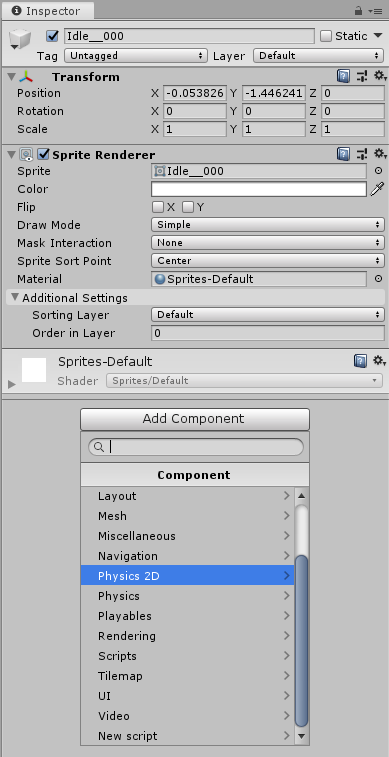
Task: Open Sprite Renderer settings gear
Action: (380, 154)
